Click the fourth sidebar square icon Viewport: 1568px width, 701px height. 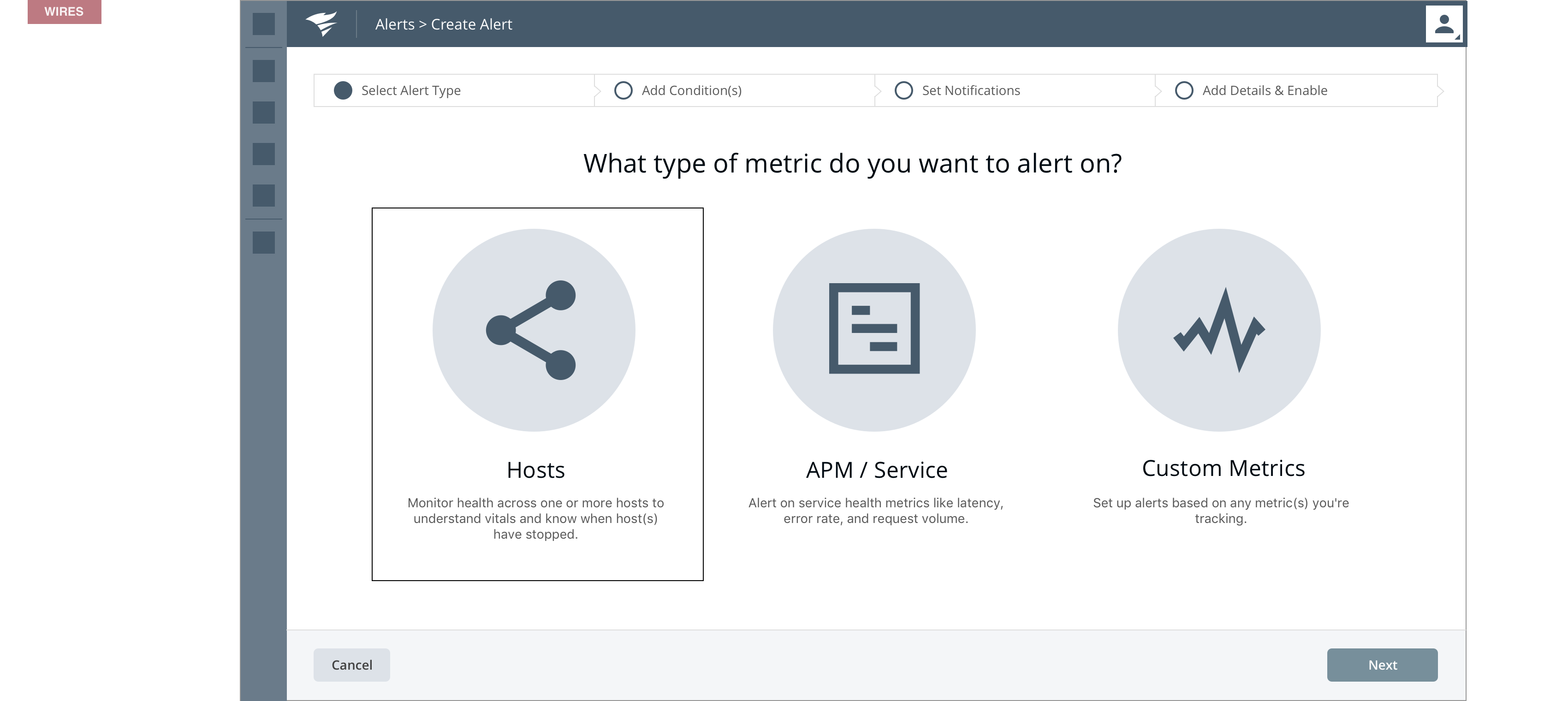coord(264,154)
